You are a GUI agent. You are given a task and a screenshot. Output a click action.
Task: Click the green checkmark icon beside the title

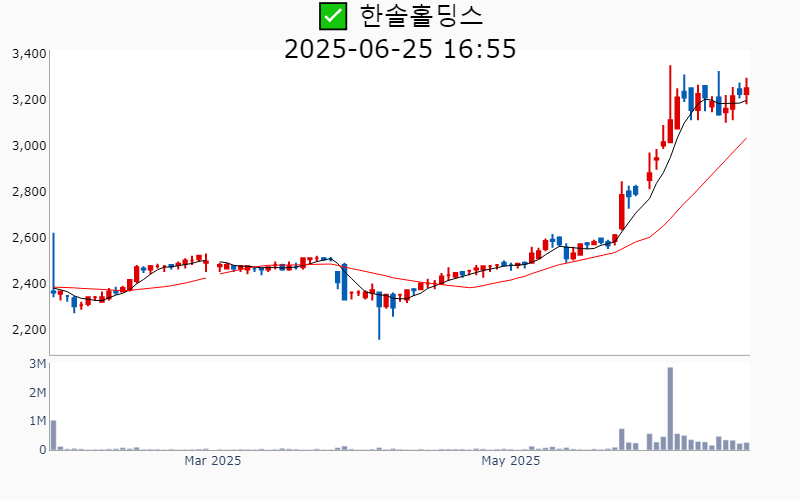click(x=333, y=16)
